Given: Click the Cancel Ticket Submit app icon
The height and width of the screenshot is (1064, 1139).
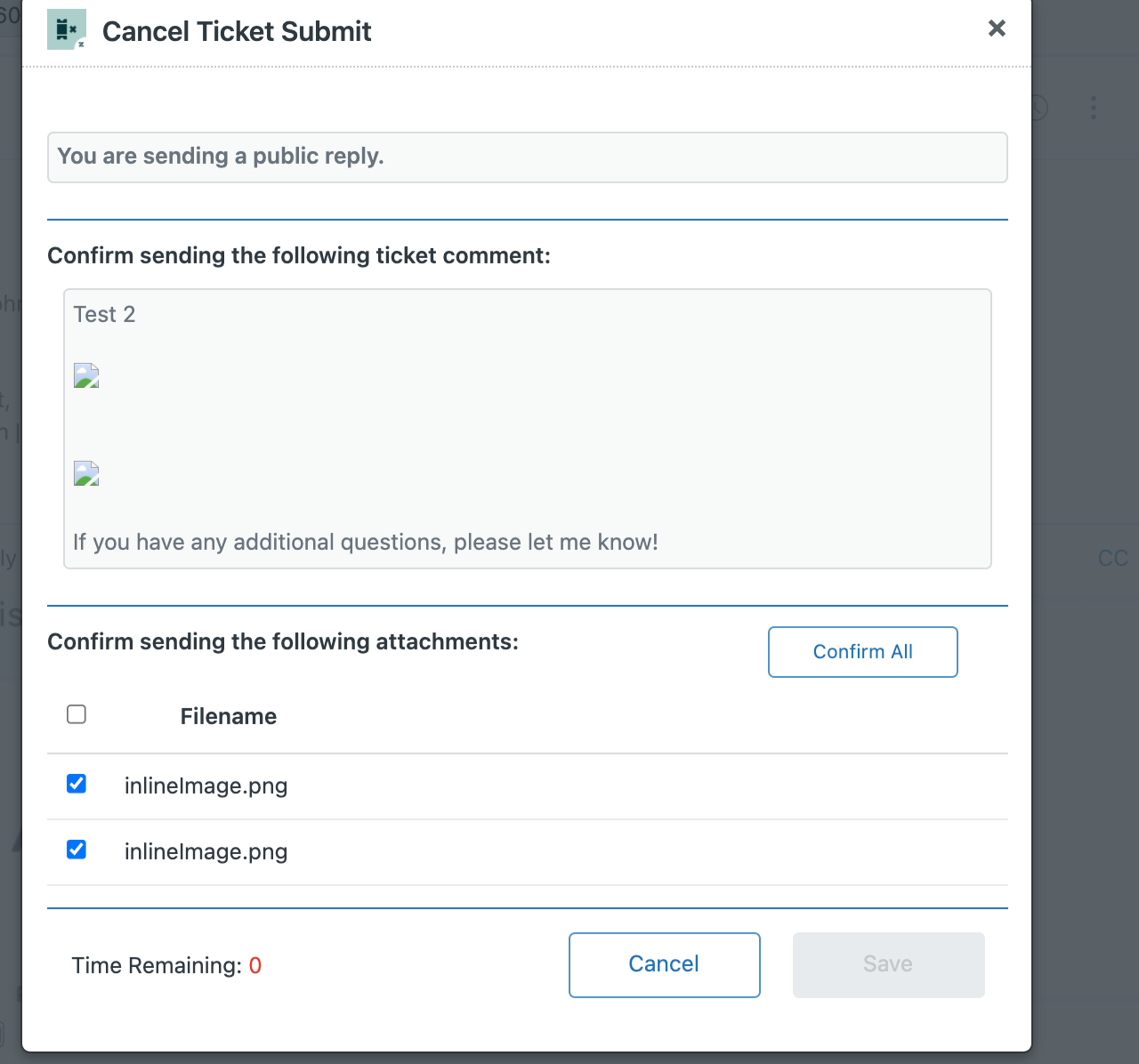Looking at the screenshot, I should coord(67,29).
